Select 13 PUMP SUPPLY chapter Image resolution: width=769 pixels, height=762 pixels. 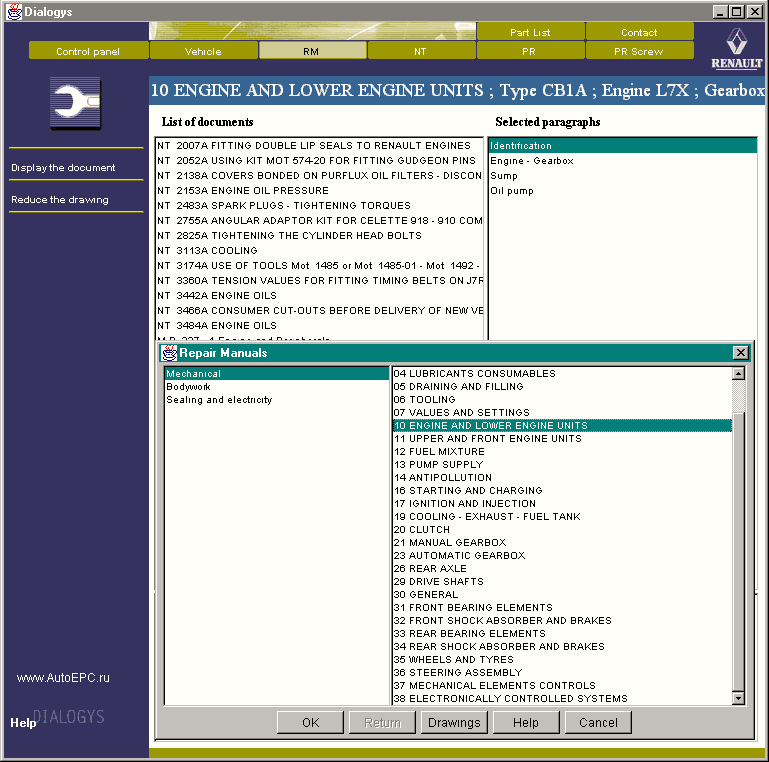563,464
